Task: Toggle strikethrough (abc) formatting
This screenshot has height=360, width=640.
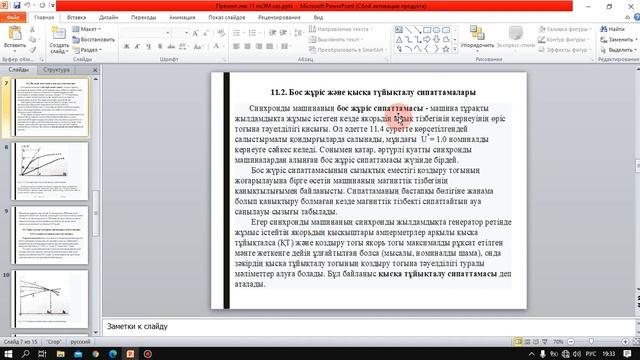Action: 171,47
